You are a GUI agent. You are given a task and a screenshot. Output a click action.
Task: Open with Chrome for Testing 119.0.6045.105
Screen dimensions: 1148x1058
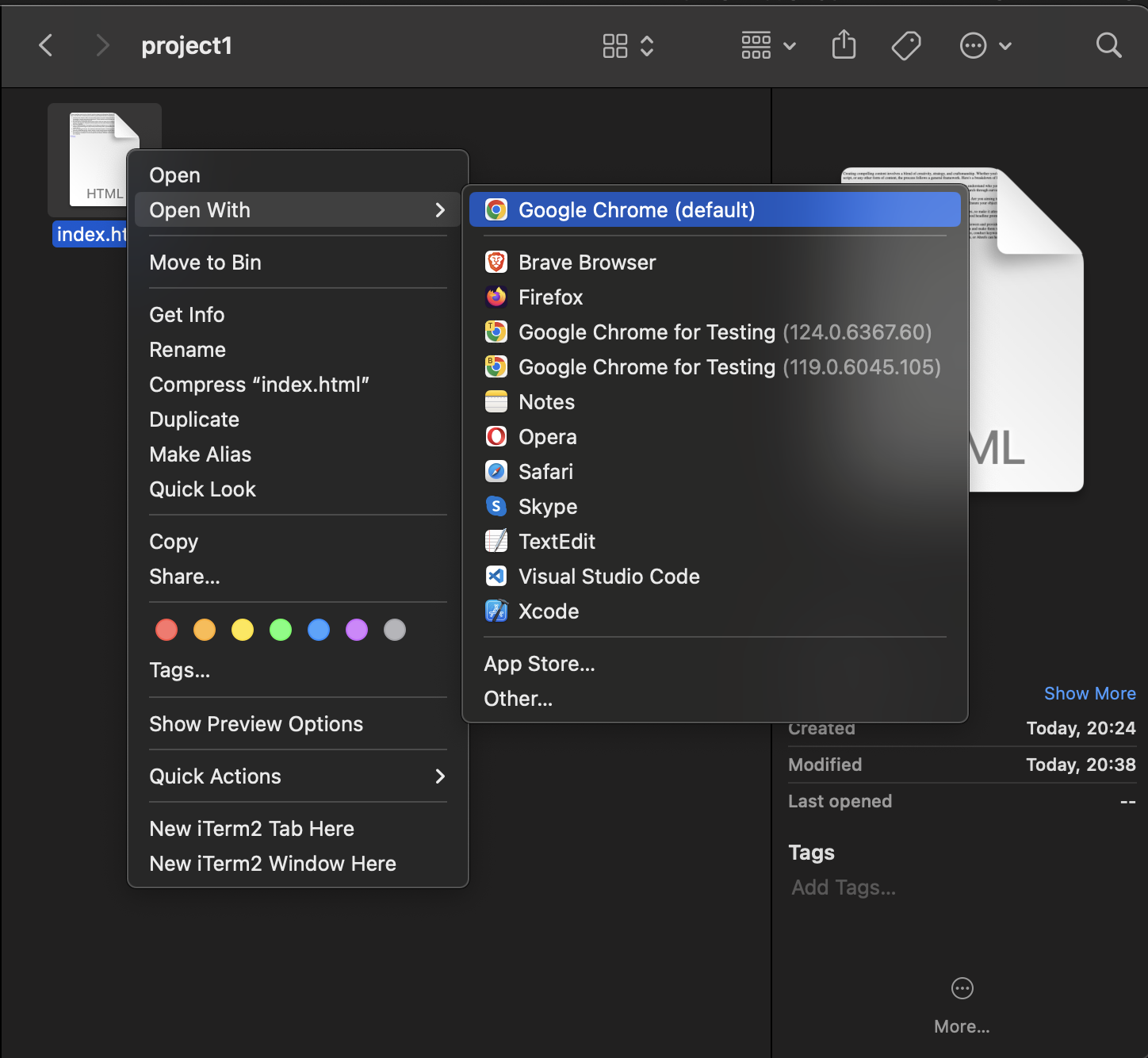[715, 367]
